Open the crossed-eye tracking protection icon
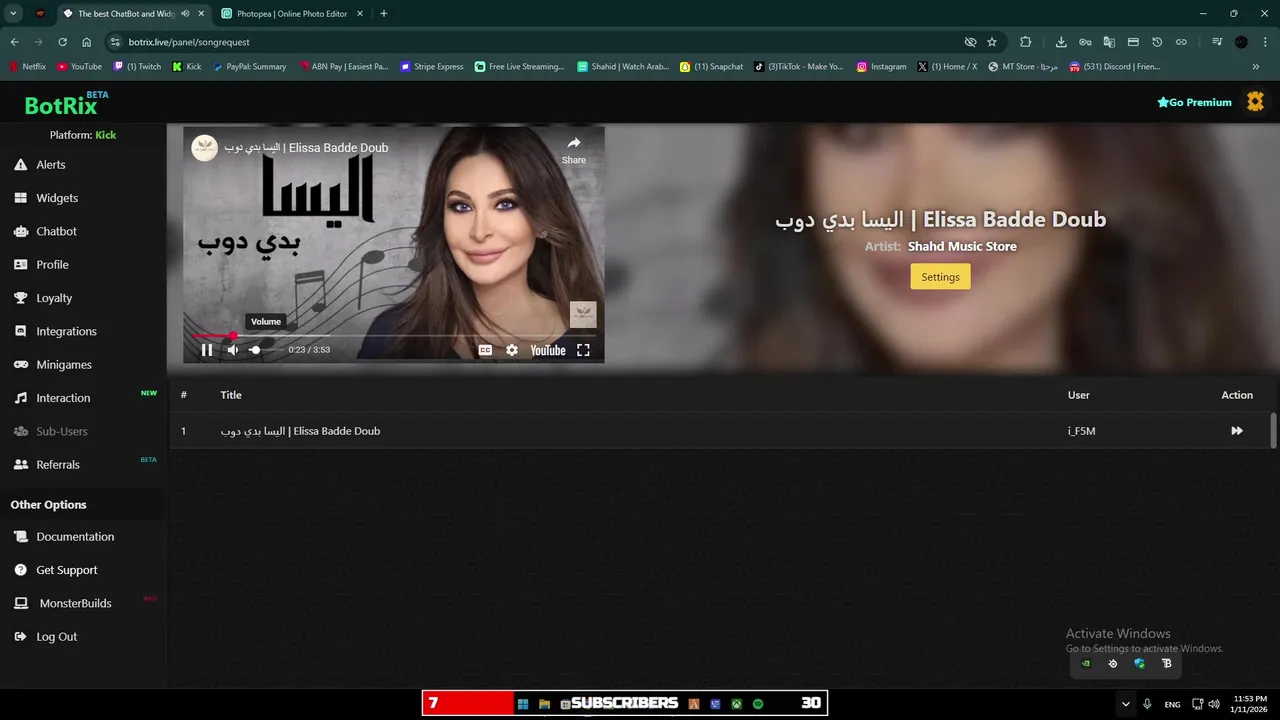The height and width of the screenshot is (720, 1280). coord(970,42)
